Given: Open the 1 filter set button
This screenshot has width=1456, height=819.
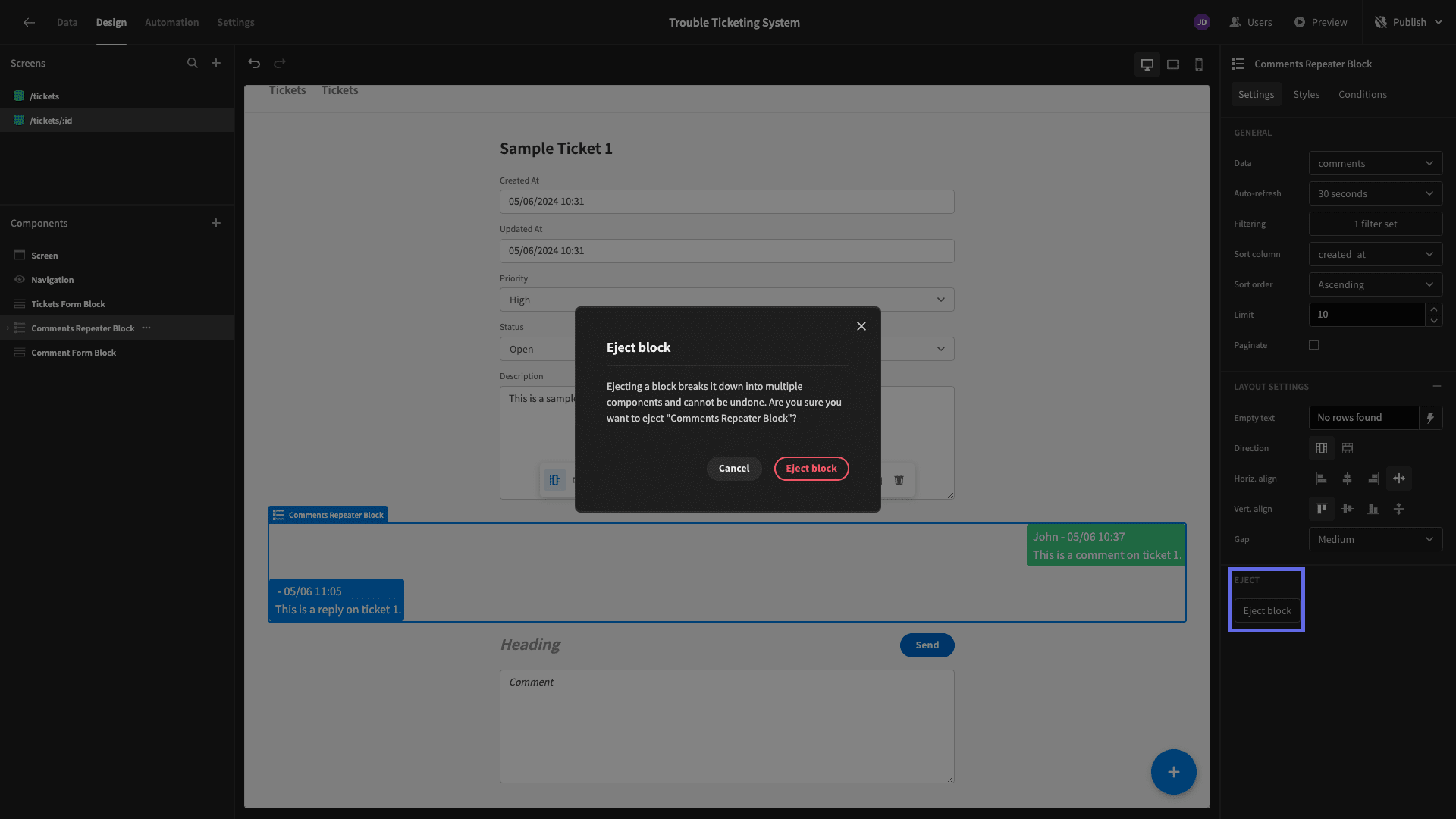Looking at the screenshot, I should (1376, 224).
